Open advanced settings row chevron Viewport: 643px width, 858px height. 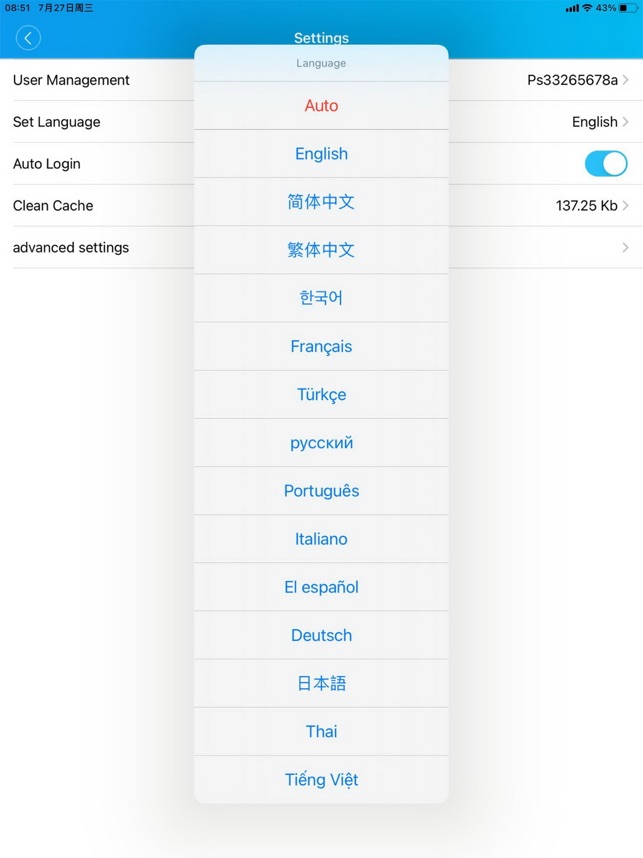[x=625, y=248]
